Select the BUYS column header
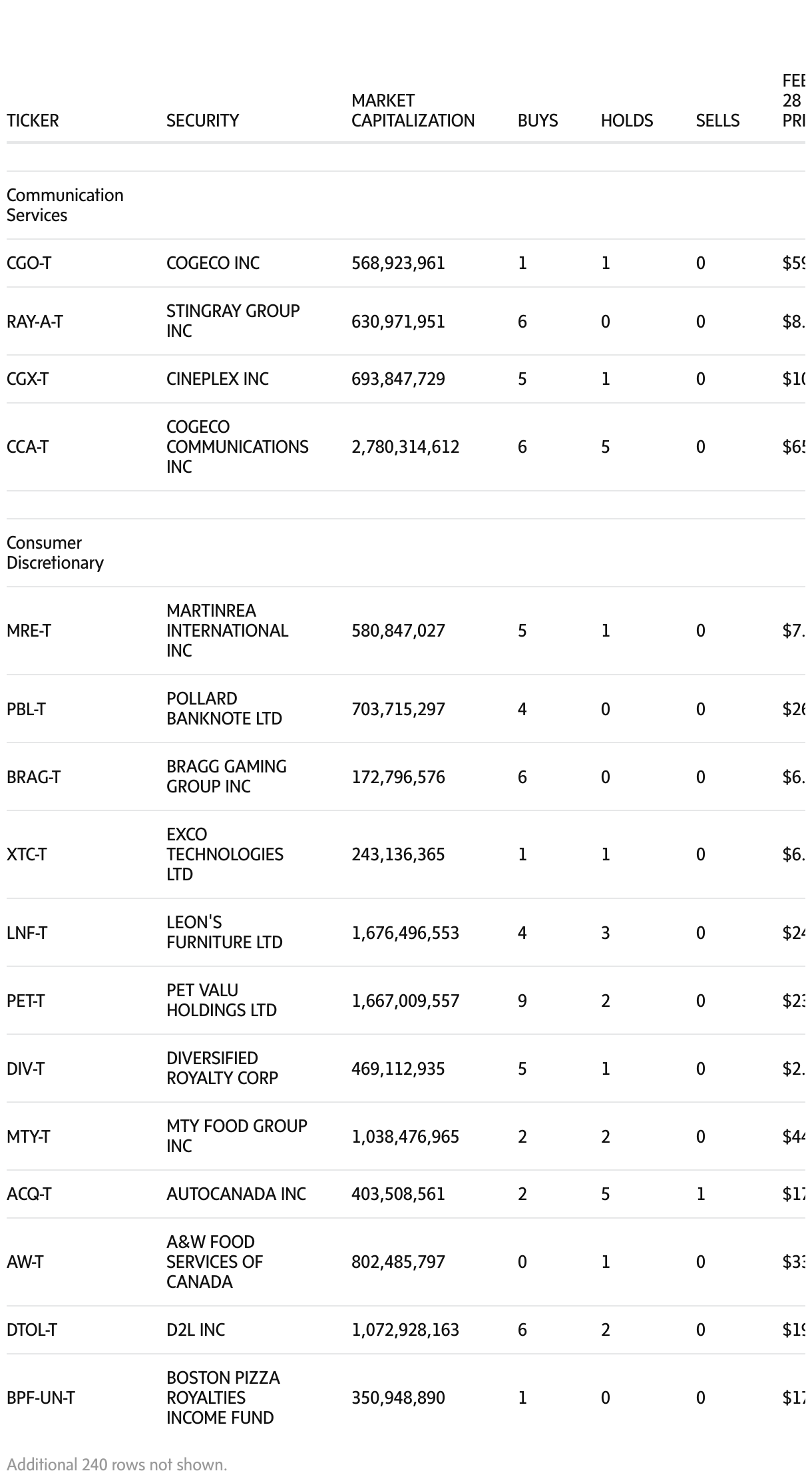The height and width of the screenshot is (1481, 812). [538, 121]
